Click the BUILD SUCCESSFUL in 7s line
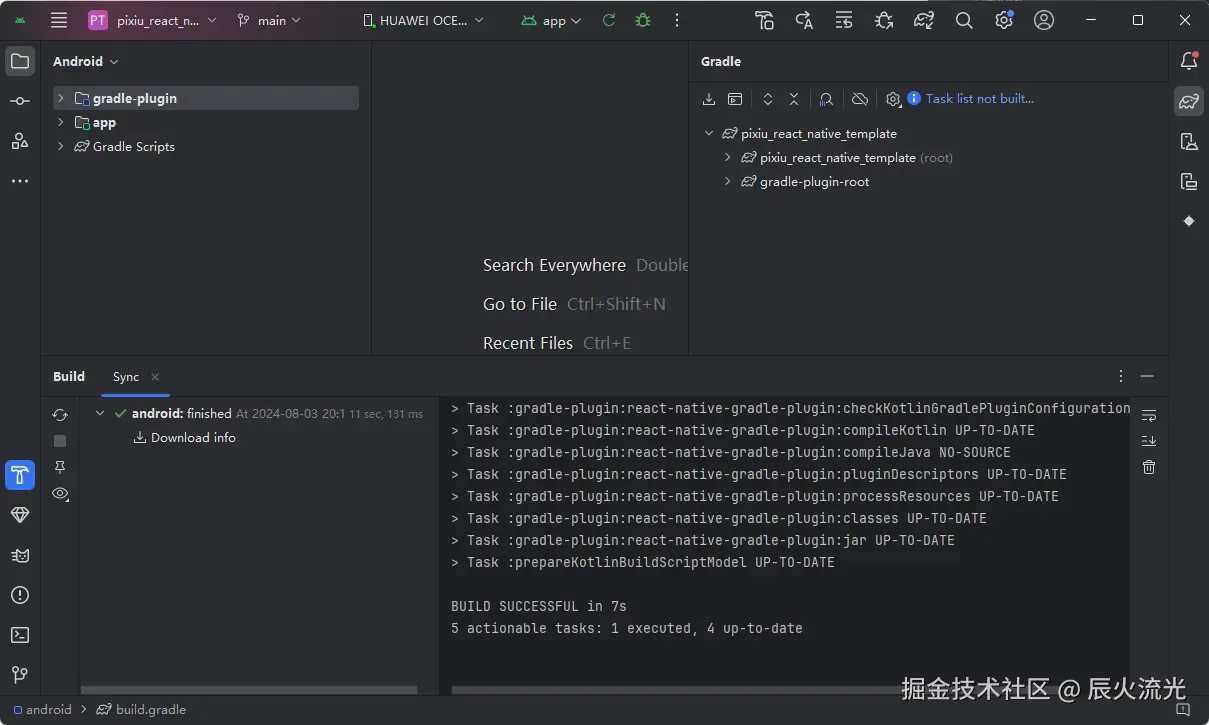The height and width of the screenshot is (725, 1209). [x=539, y=606]
